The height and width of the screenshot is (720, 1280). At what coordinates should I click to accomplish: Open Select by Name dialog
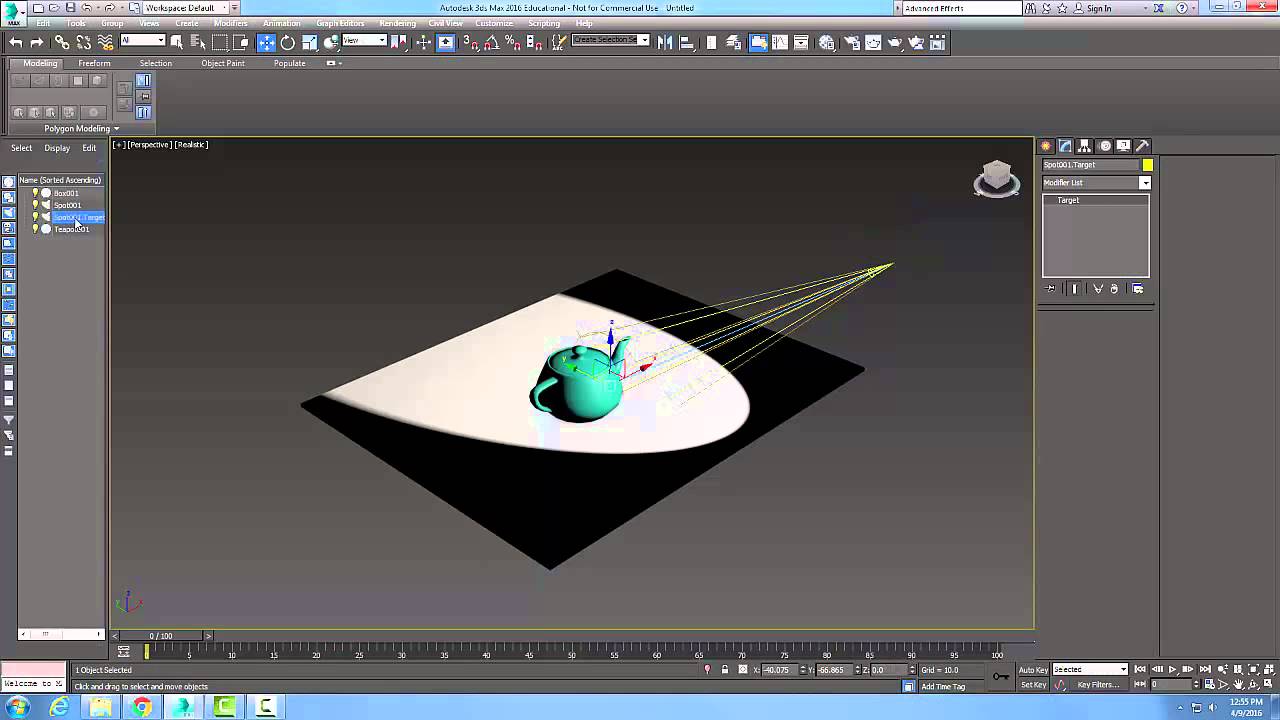[x=198, y=42]
